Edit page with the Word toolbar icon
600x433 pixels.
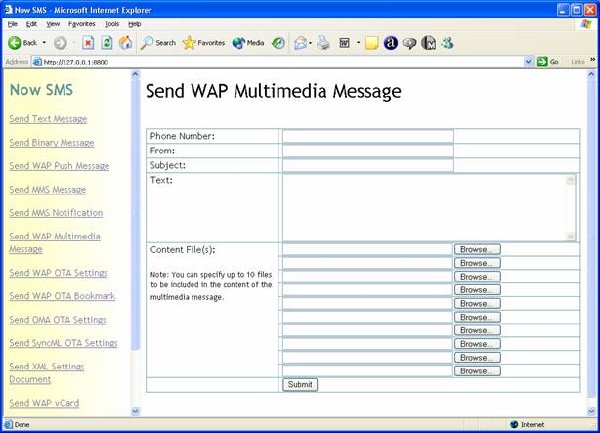(344, 43)
